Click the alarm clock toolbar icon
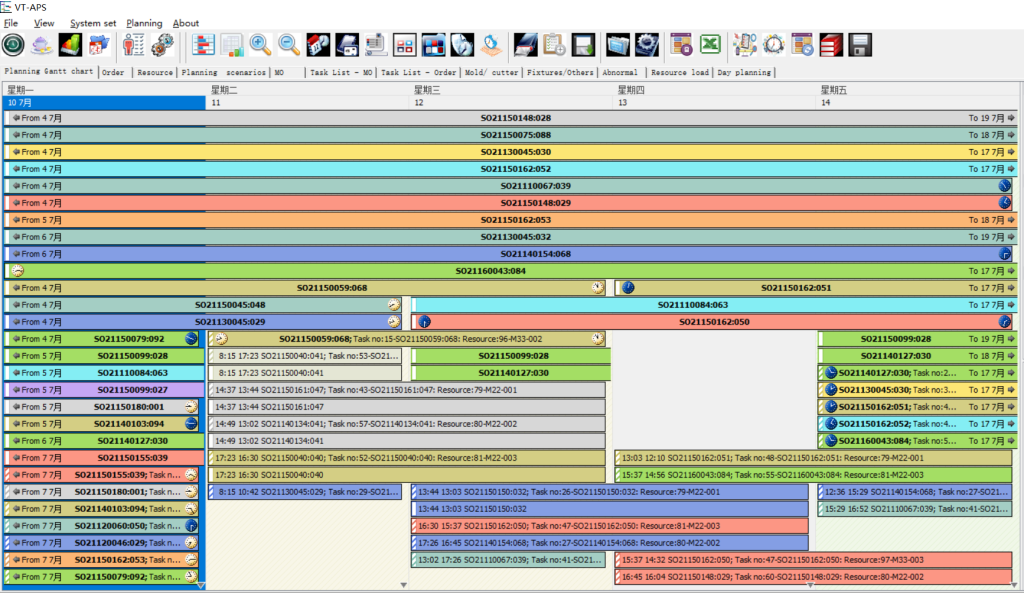 774,45
